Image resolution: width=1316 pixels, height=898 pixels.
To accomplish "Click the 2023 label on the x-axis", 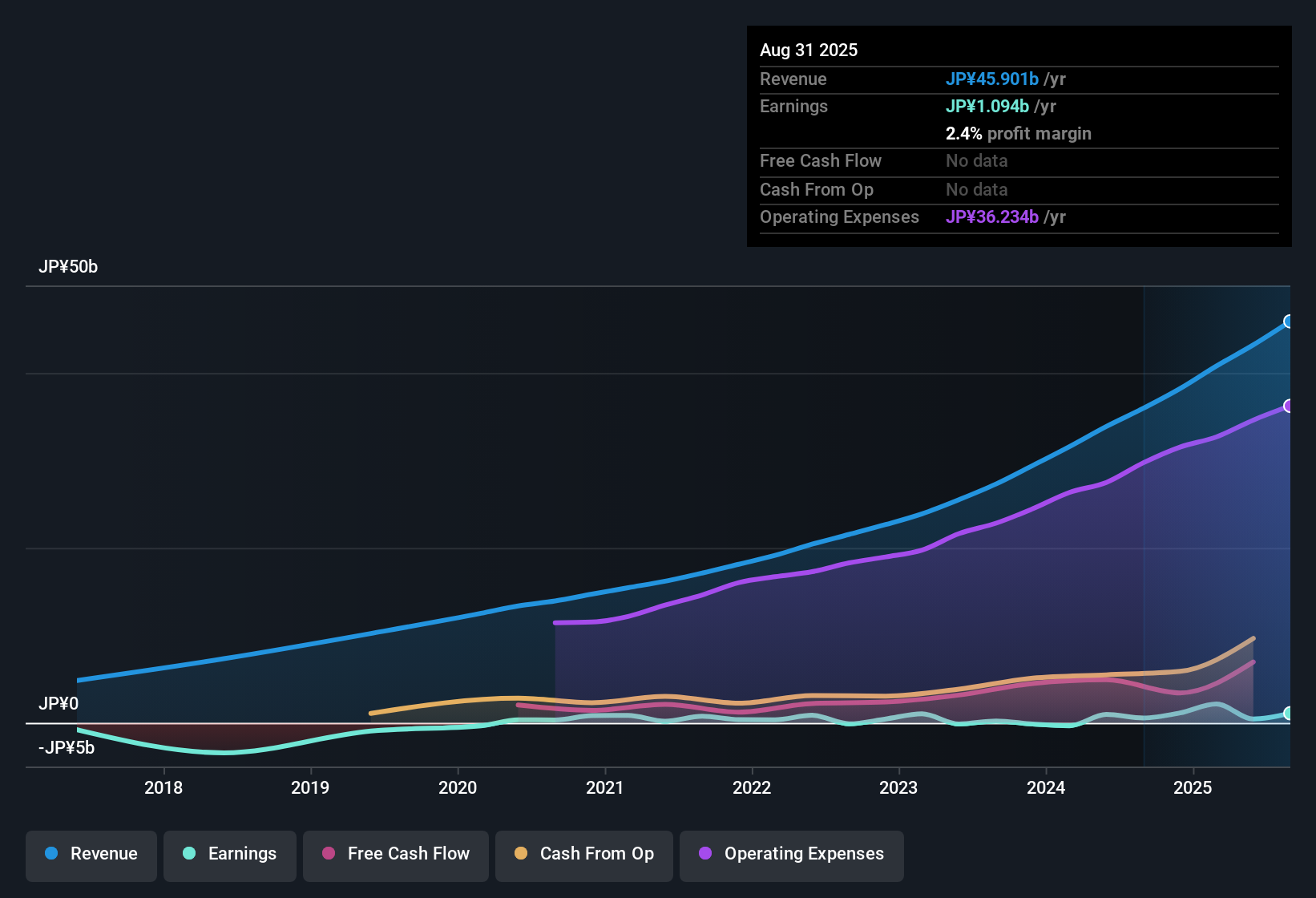I will coord(899,787).
